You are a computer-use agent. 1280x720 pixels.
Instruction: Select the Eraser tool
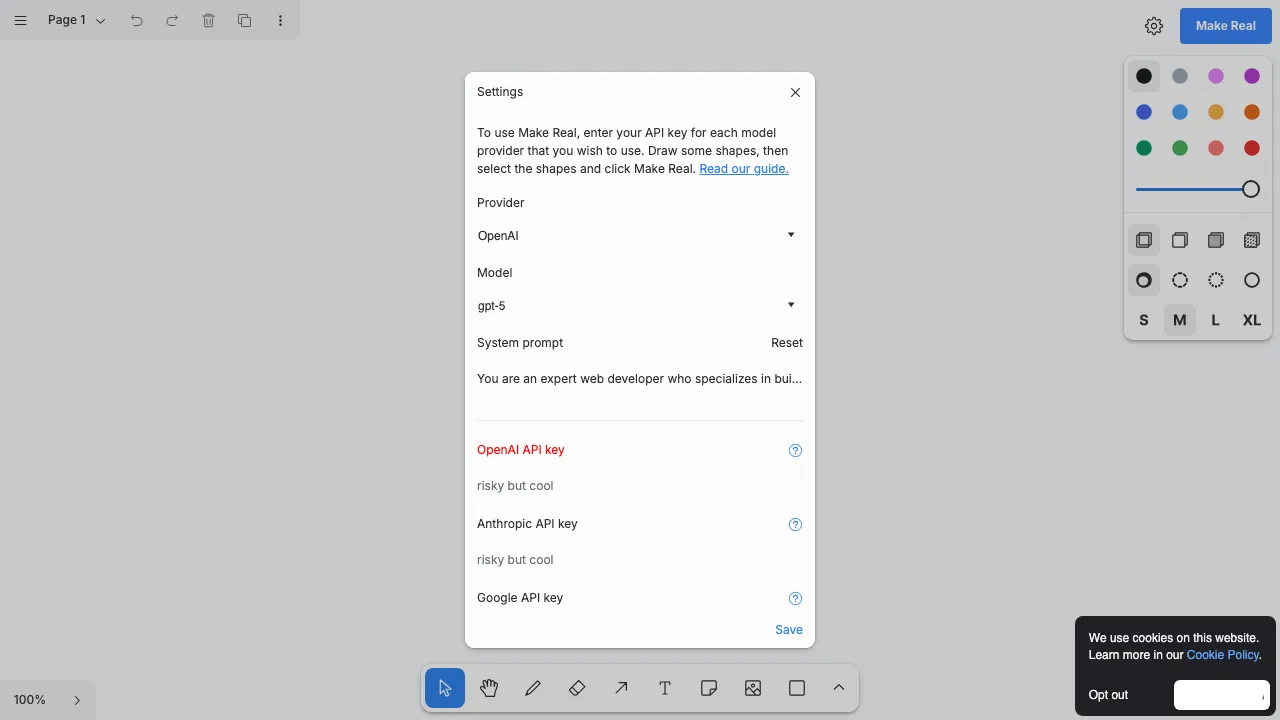577,688
